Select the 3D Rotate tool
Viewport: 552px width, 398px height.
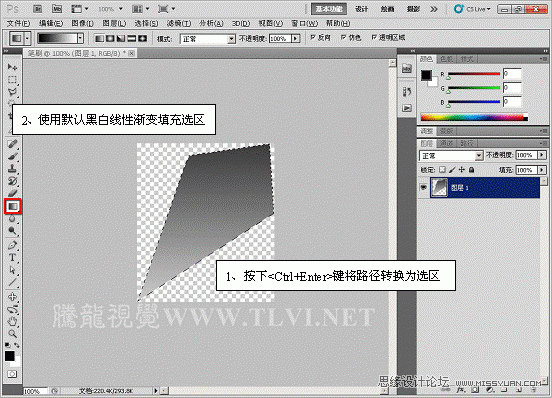tap(12, 297)
